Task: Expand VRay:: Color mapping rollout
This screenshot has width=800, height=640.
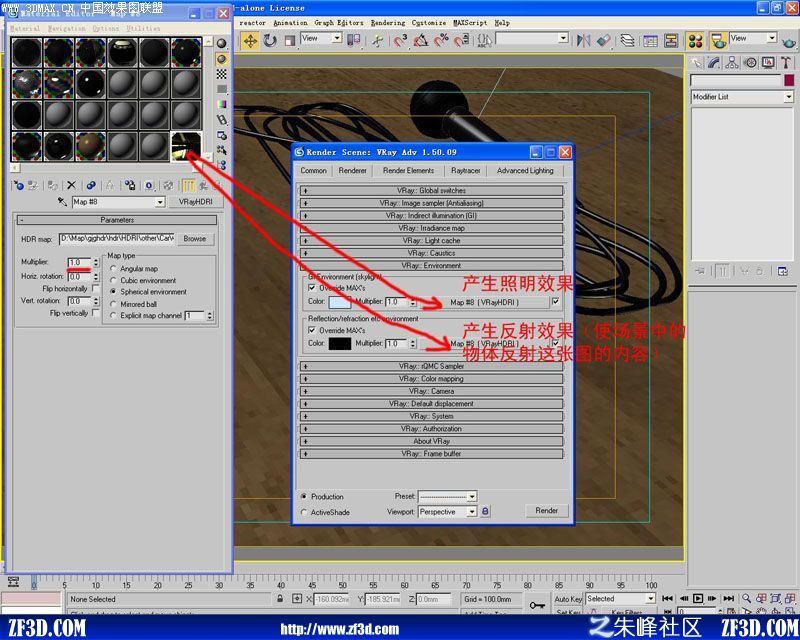Action: pyautogui.click(x=432, y=379)
